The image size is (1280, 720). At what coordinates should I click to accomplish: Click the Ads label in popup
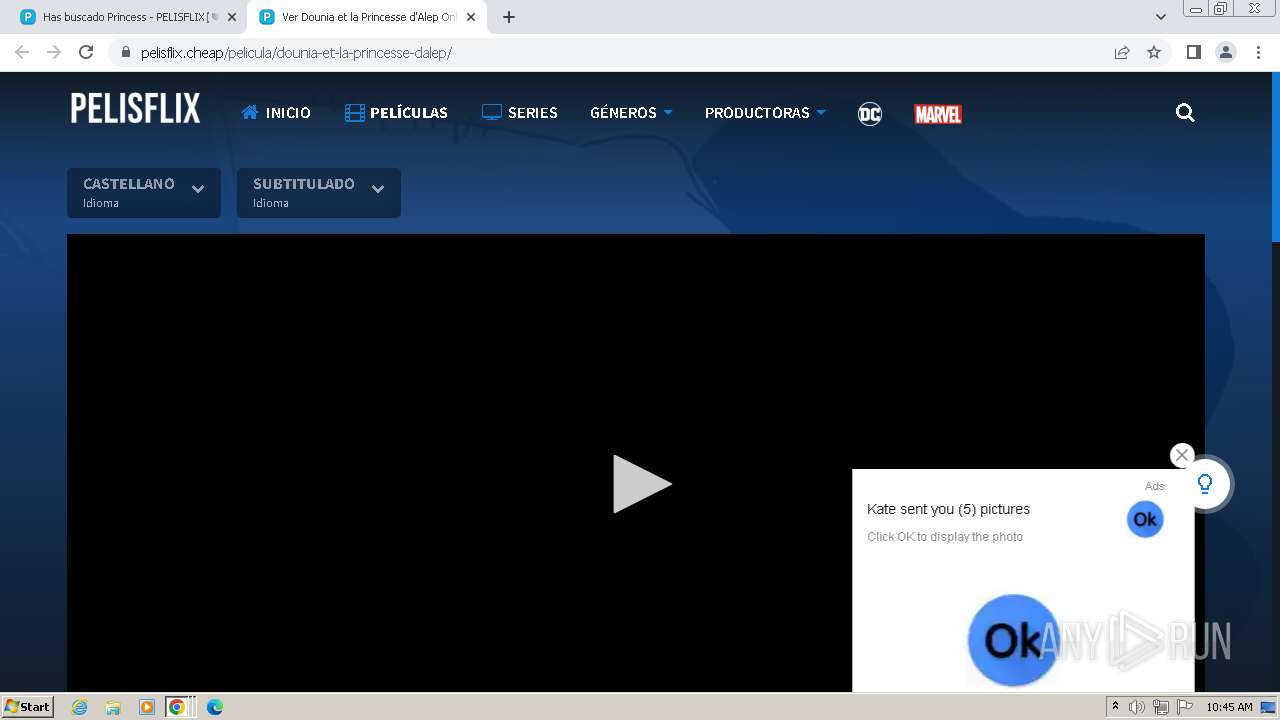1155,486
